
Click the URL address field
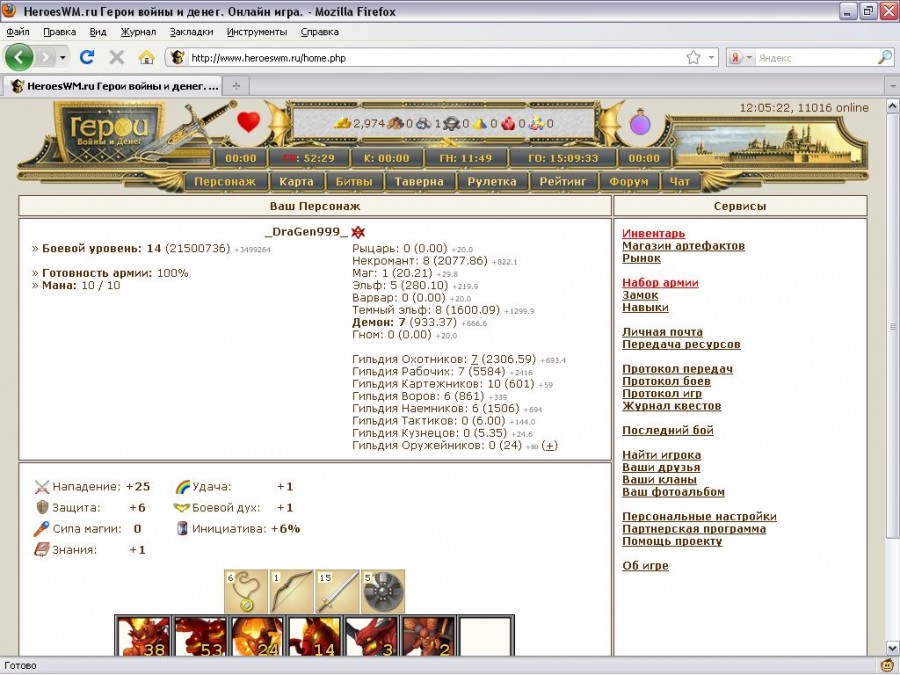[436, 58]
